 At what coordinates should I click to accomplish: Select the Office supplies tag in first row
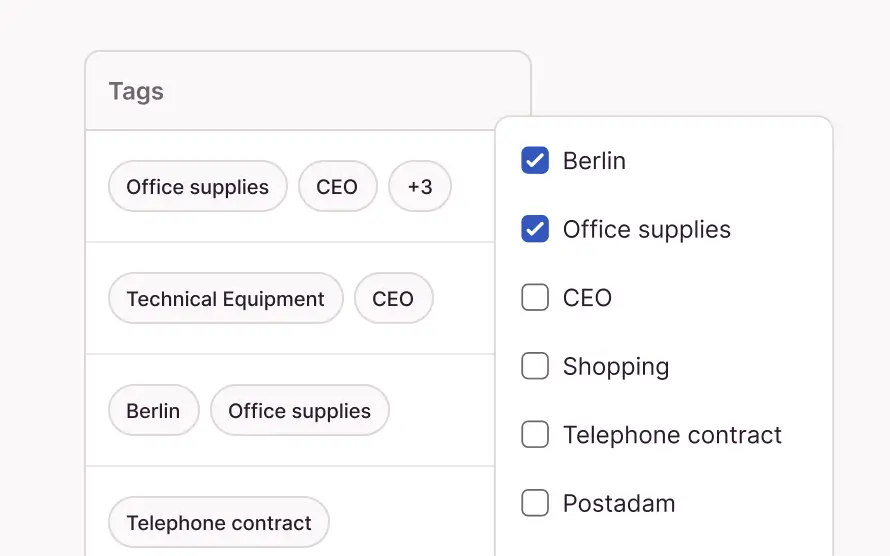(197, 187)
